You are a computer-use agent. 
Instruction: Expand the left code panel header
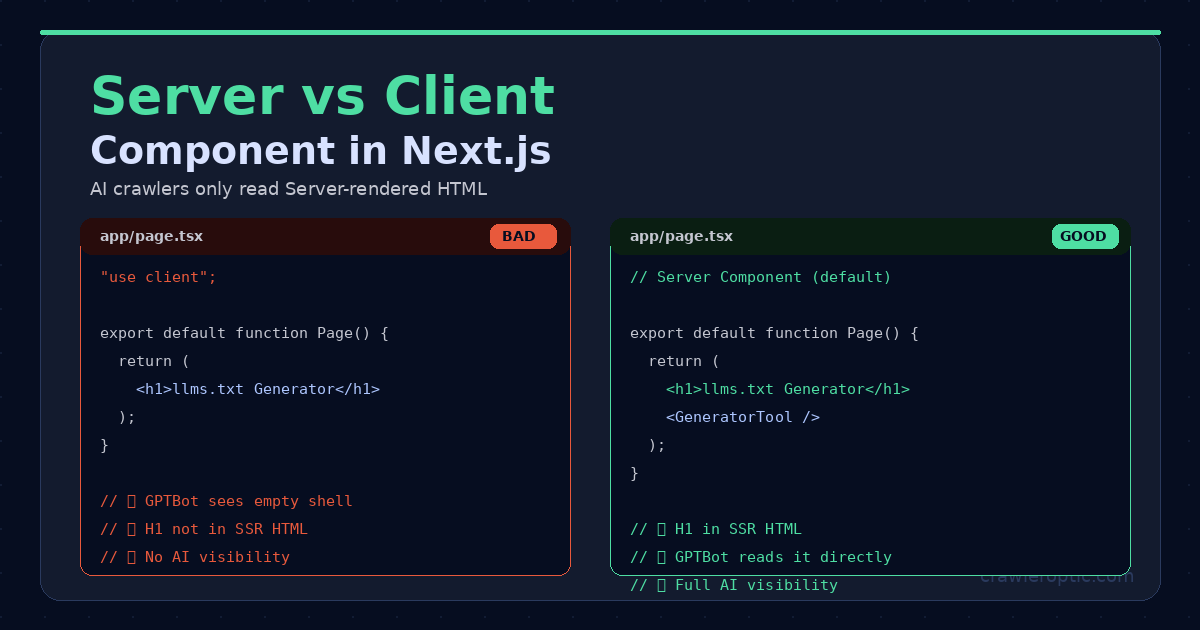coord(325,236)
